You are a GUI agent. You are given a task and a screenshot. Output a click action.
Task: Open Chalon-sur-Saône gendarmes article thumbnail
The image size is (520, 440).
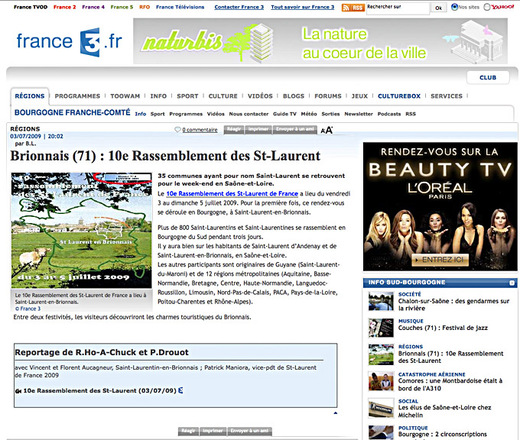coord(380,301)
